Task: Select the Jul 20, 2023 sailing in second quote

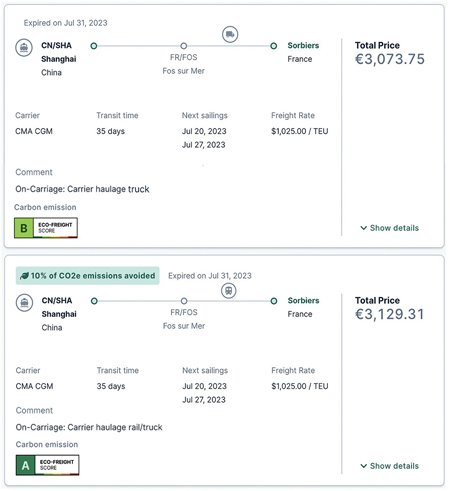Action: (204, 386)
